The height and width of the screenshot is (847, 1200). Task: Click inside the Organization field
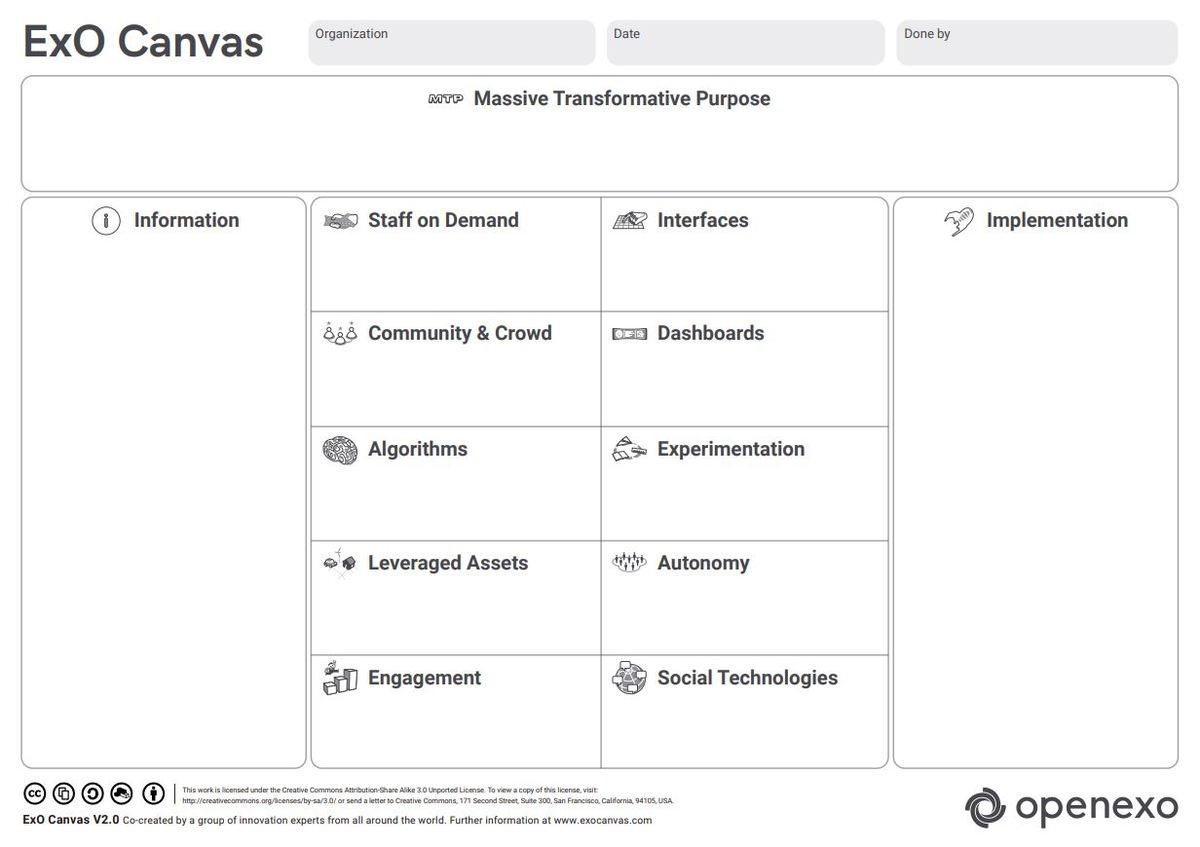coord(450,42)
